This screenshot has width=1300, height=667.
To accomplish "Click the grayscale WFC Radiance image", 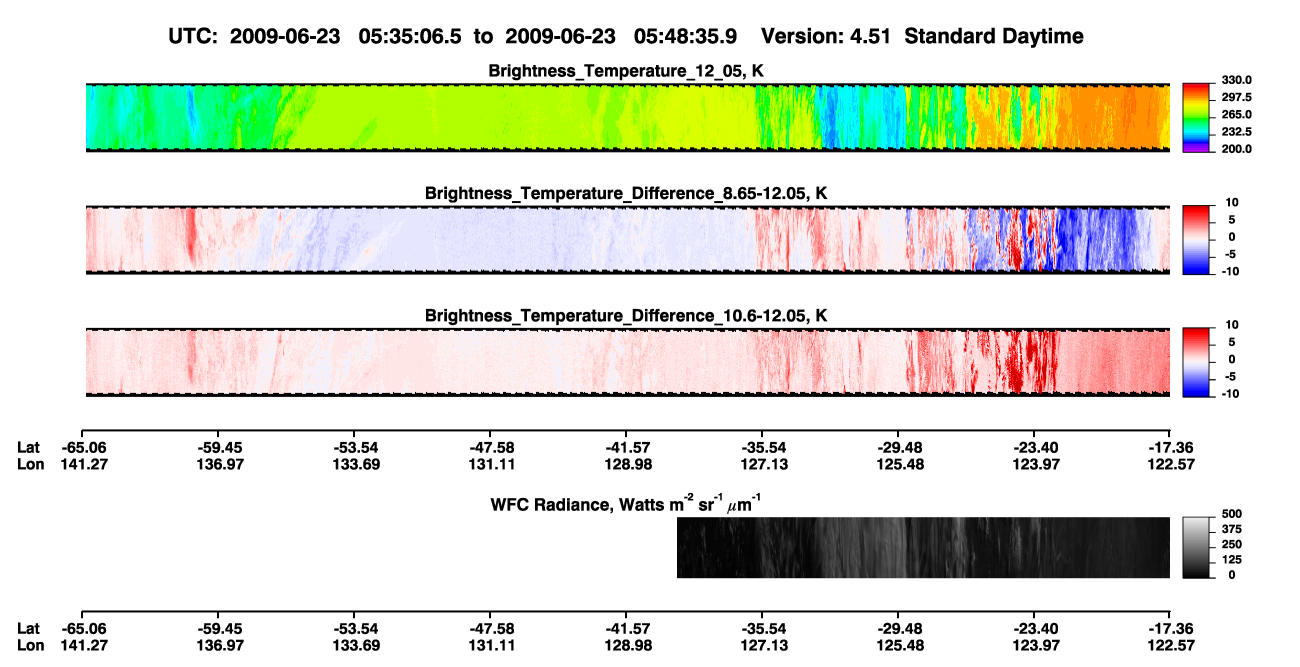I will tap(923, 547).
